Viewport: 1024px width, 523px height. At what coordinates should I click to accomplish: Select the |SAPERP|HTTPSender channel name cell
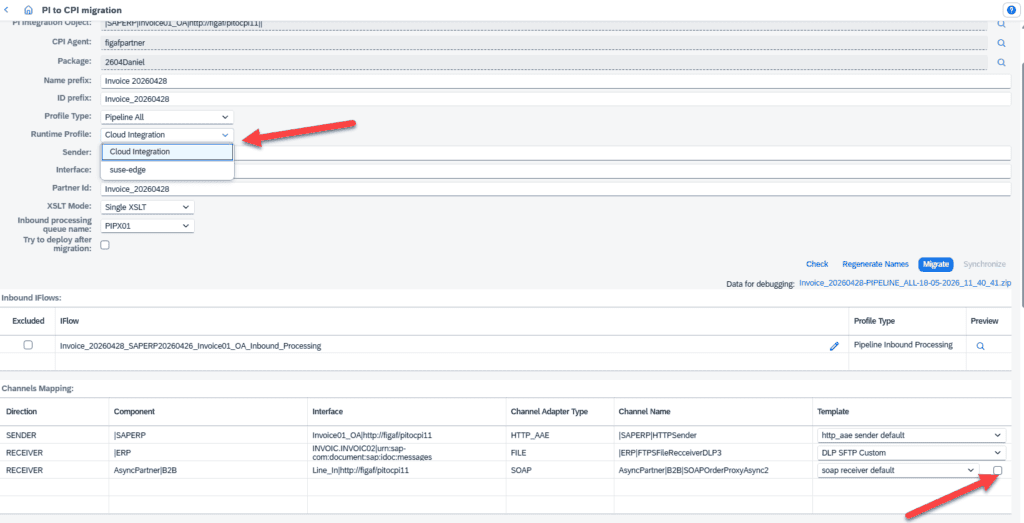[713, 435]
